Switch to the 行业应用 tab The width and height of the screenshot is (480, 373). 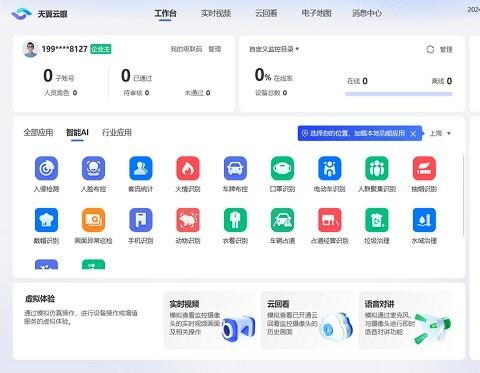(117, 132)
